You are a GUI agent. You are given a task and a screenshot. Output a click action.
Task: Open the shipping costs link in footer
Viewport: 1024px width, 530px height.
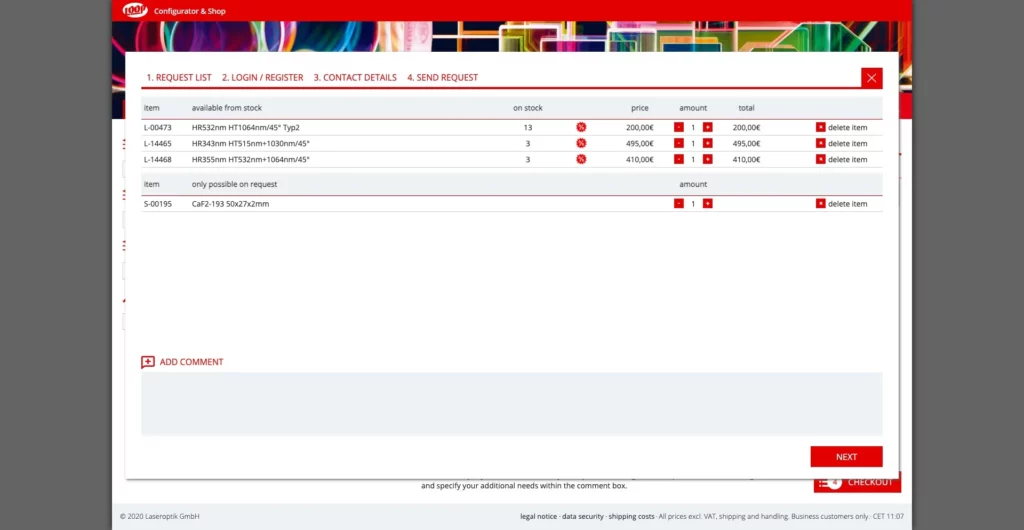pos(631,517)
